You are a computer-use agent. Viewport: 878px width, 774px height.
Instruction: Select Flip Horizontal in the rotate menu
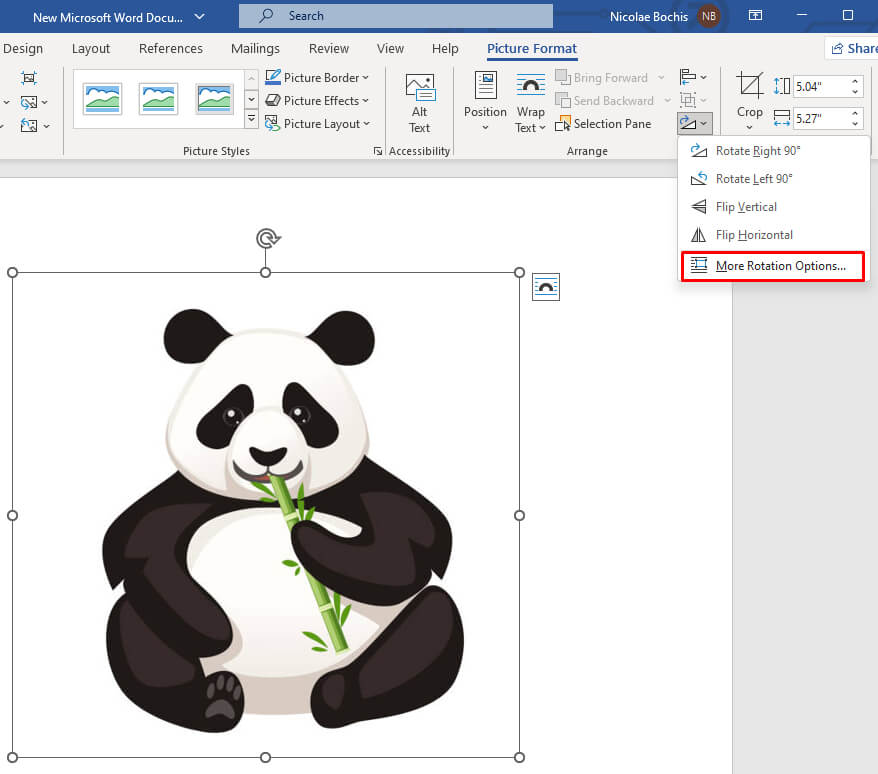753,235
